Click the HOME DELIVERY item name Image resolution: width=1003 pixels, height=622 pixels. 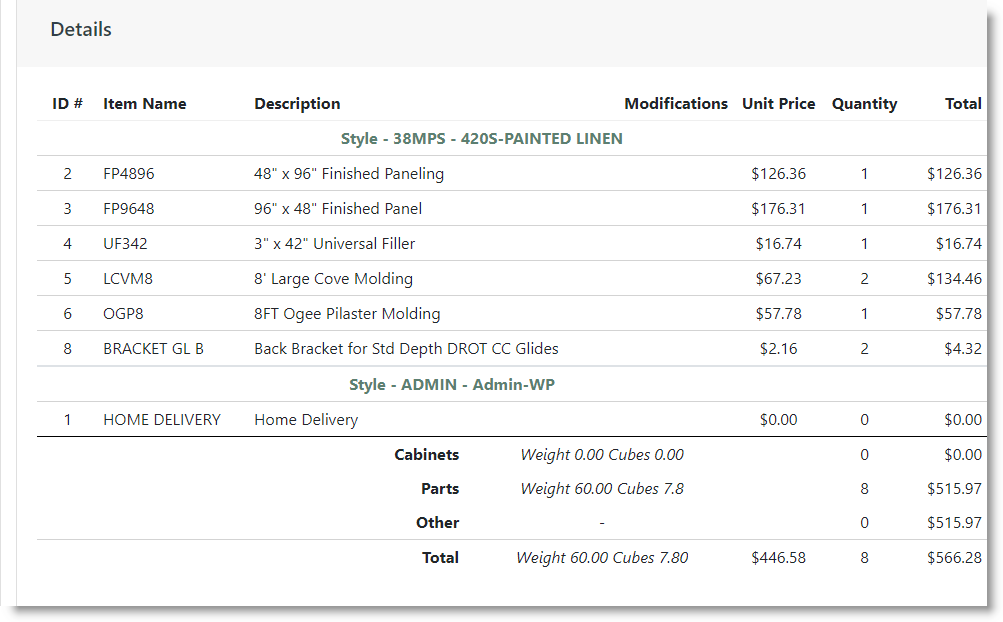(x=162, y=420)
